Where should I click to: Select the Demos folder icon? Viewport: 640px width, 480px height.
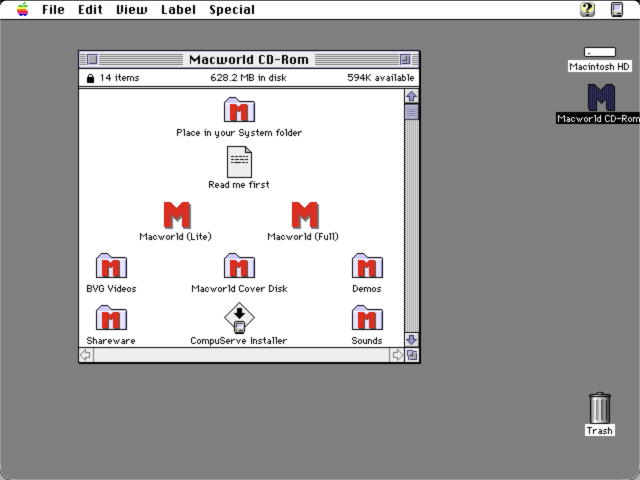pyautogui.click(x=367, y=266)
